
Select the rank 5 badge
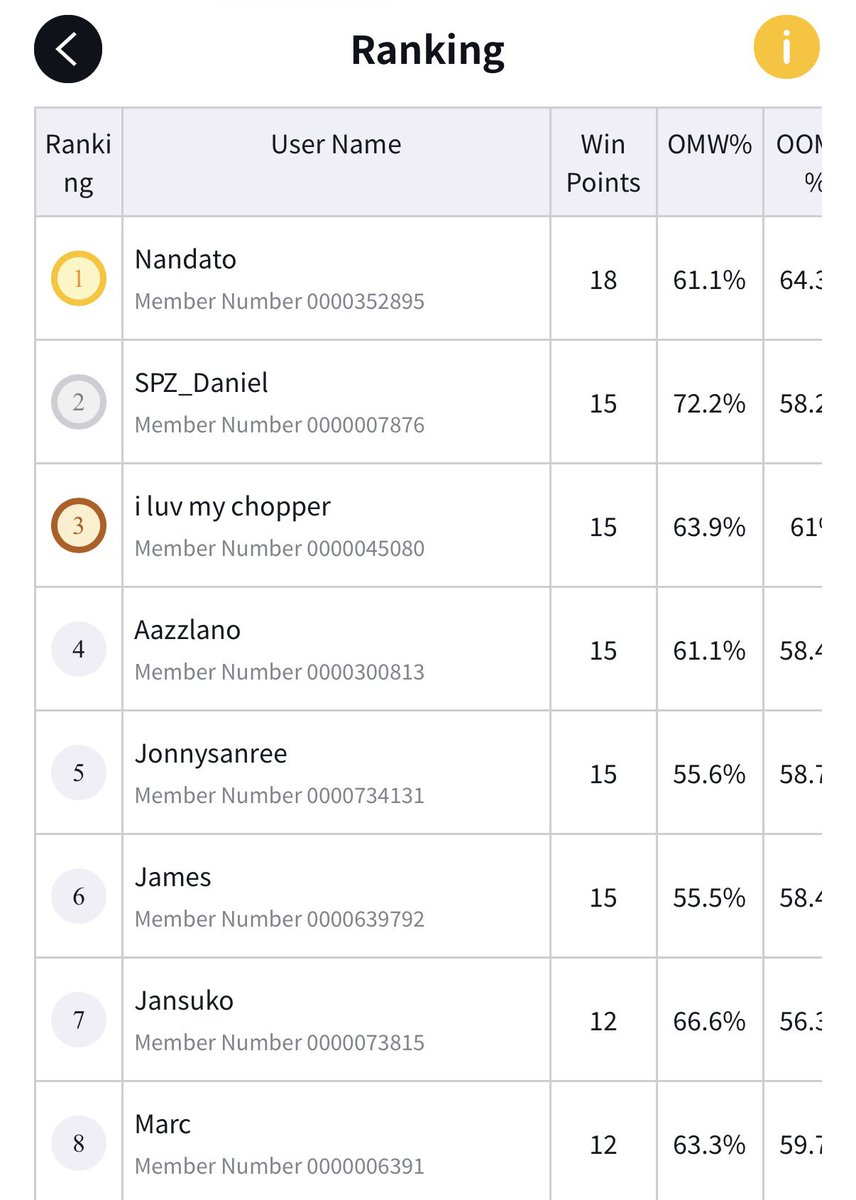coord(78,772)
